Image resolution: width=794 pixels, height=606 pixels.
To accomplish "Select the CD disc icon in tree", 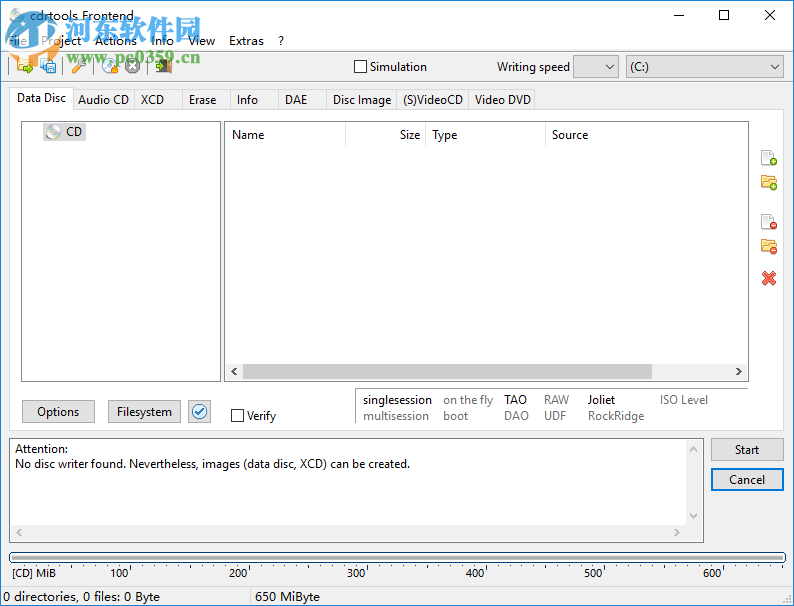I will [53, 132].
